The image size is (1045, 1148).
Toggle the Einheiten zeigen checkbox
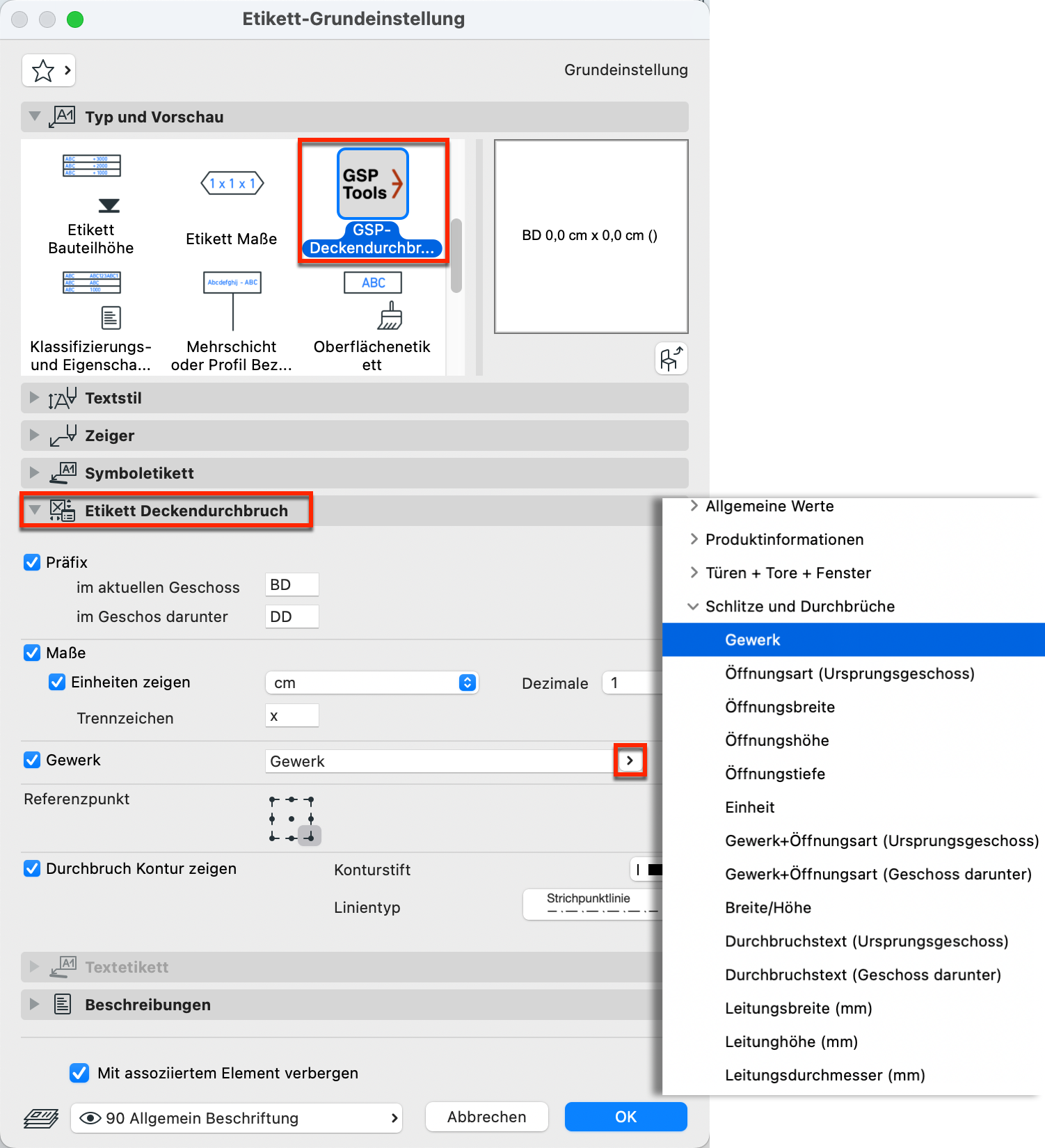click(x=57, y=682)
